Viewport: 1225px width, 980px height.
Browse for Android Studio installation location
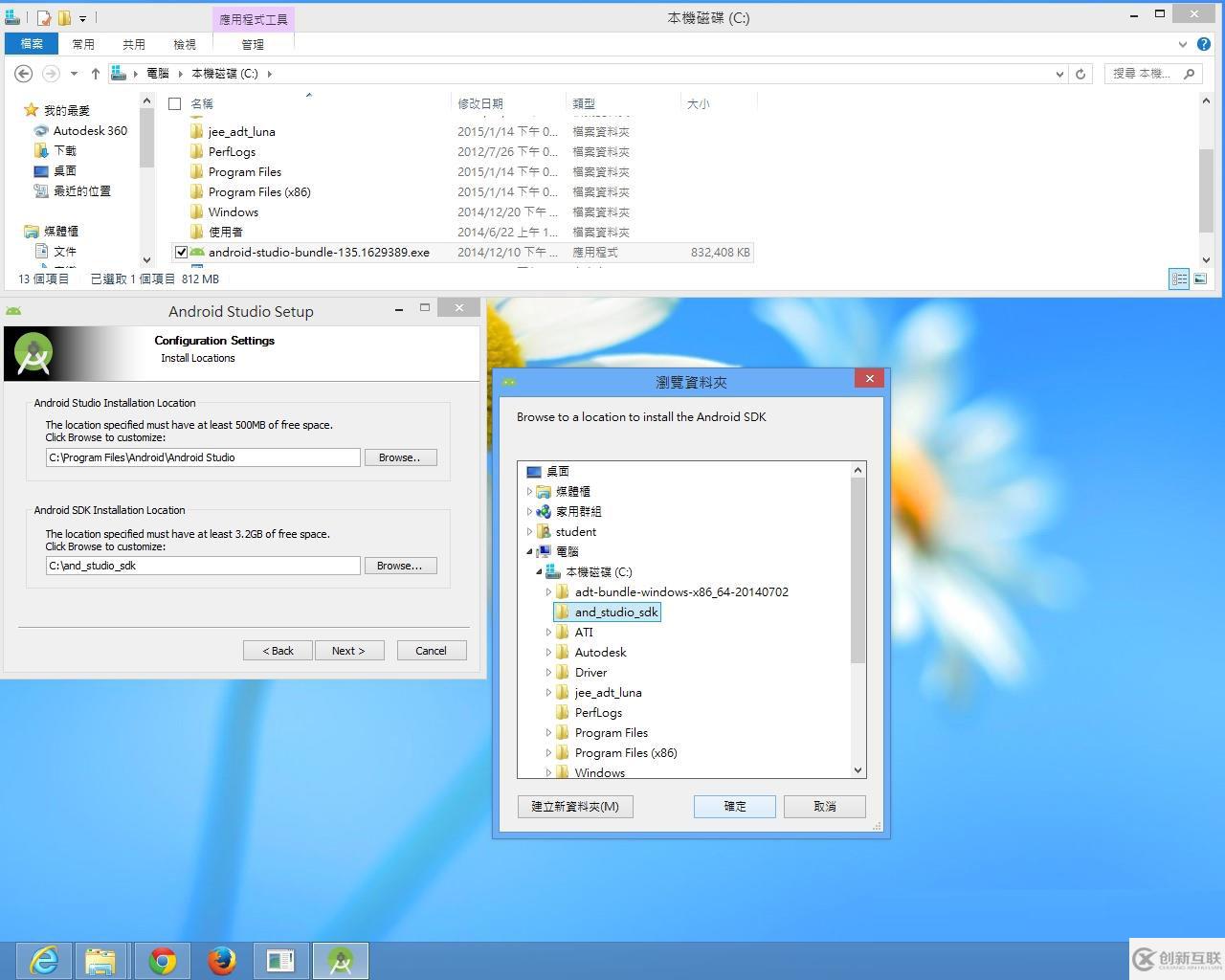click(x=400, y=457)
